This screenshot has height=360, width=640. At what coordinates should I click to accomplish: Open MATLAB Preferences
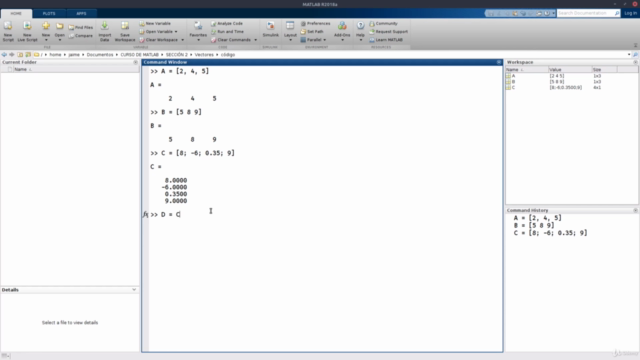(x=316, y=23)
